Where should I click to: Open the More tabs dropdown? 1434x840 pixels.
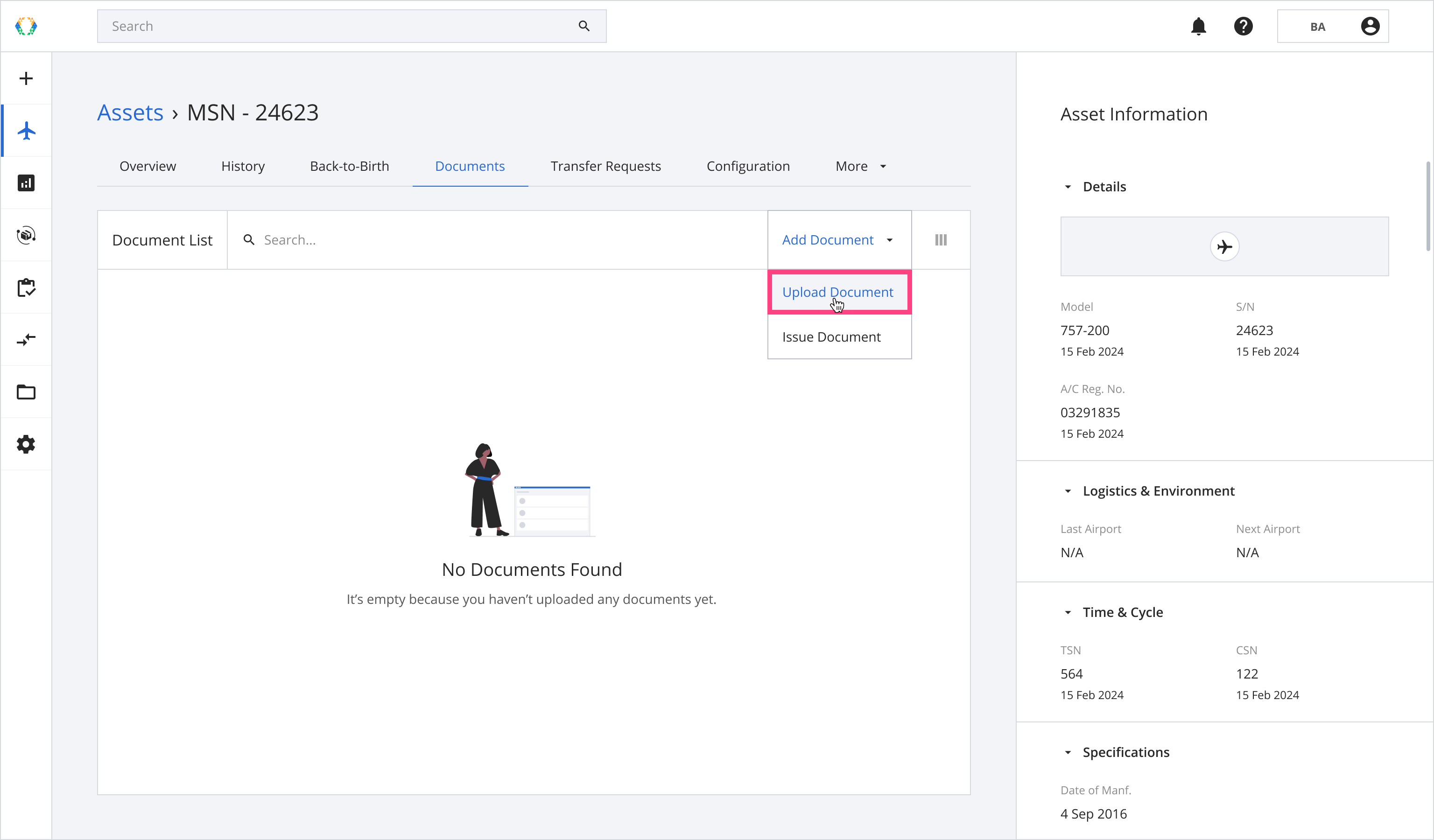pyautogui.click(x=860, y=166)
